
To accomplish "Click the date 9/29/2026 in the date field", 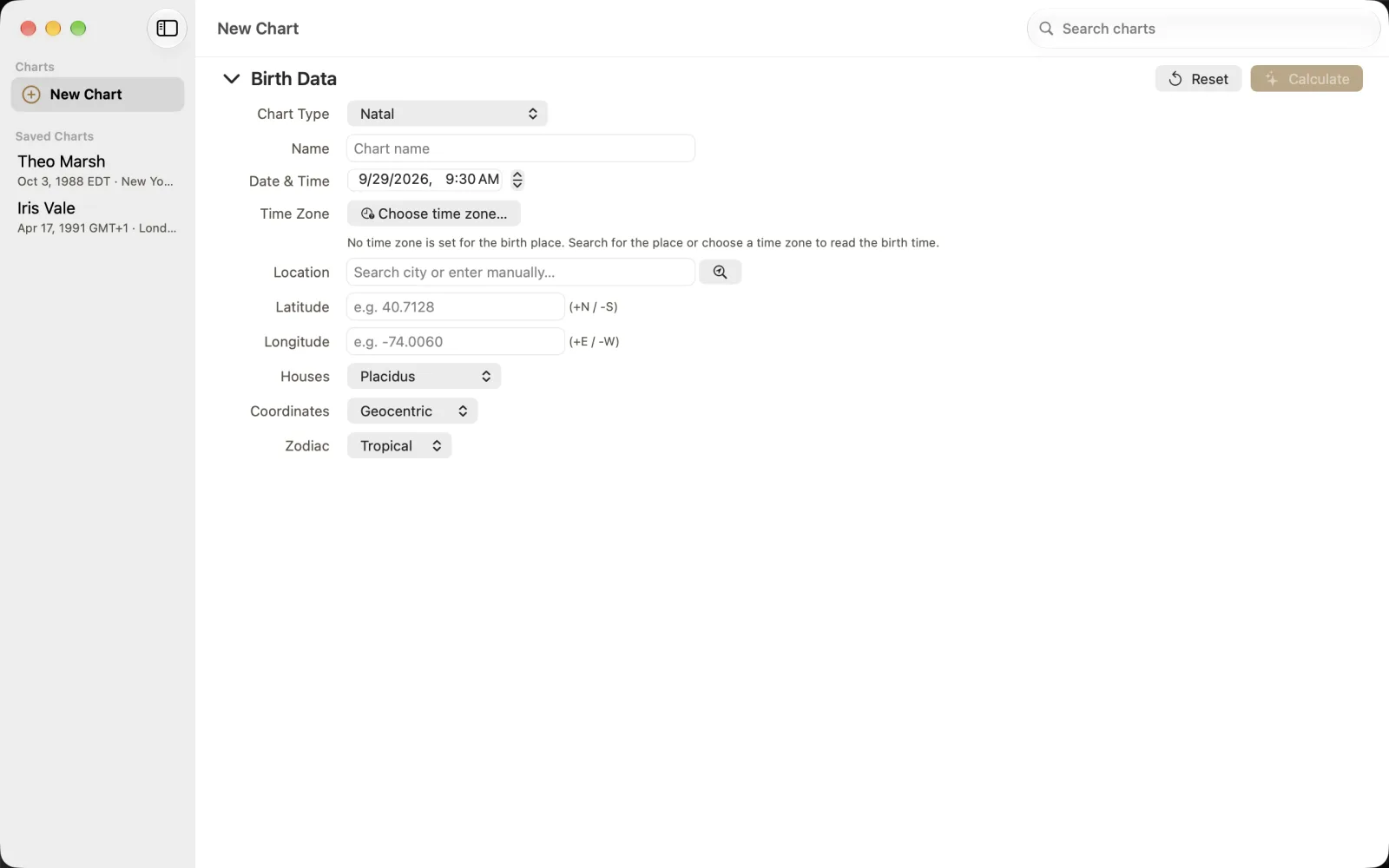I will point(394,179).
